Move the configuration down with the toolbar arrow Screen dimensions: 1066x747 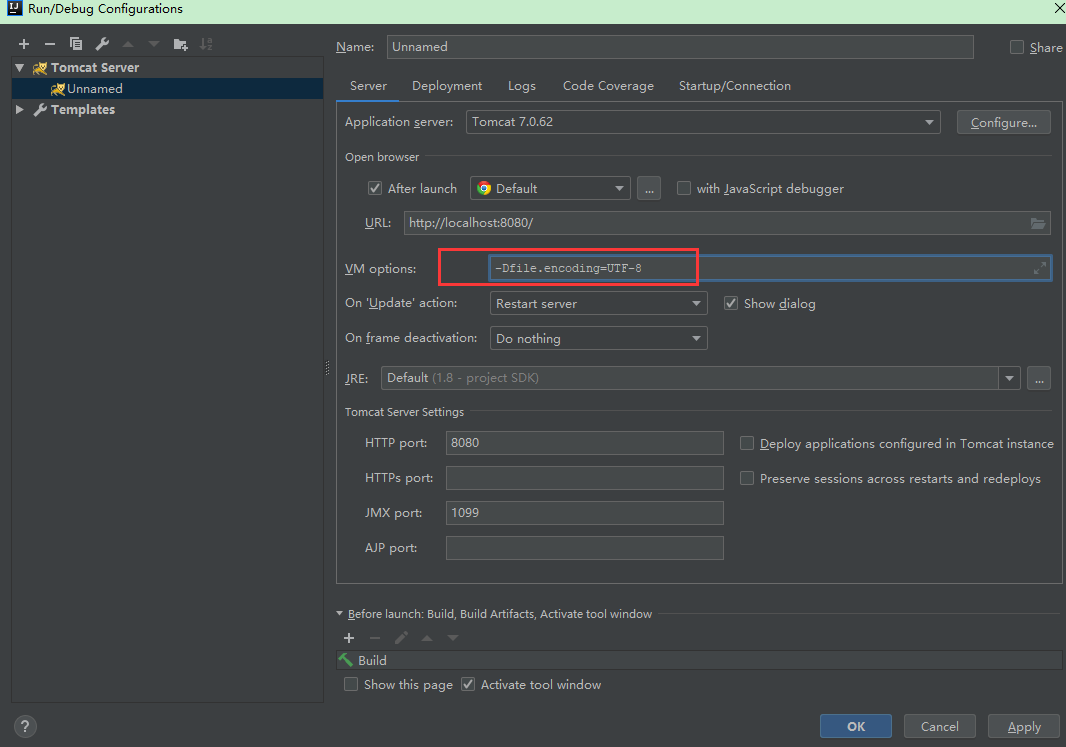click(x=154, y=44)
